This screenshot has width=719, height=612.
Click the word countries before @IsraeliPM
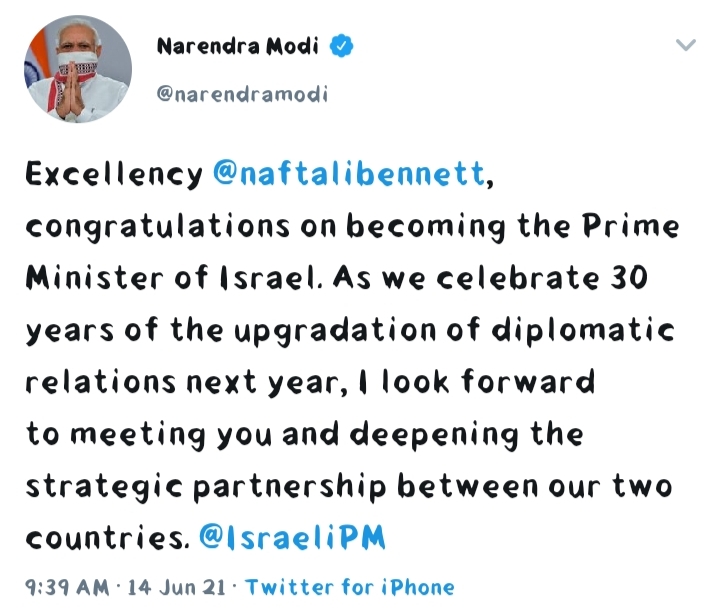tap(108, 537)
